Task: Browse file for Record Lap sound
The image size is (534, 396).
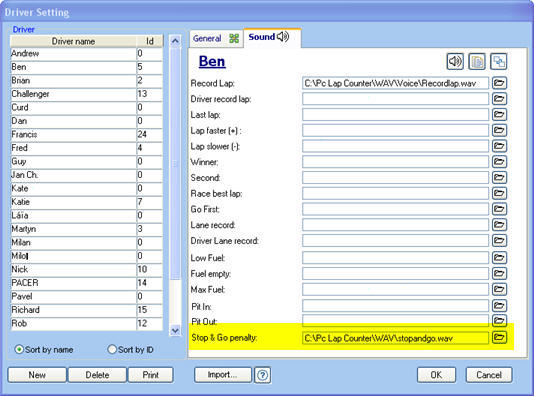Action: 499,83
